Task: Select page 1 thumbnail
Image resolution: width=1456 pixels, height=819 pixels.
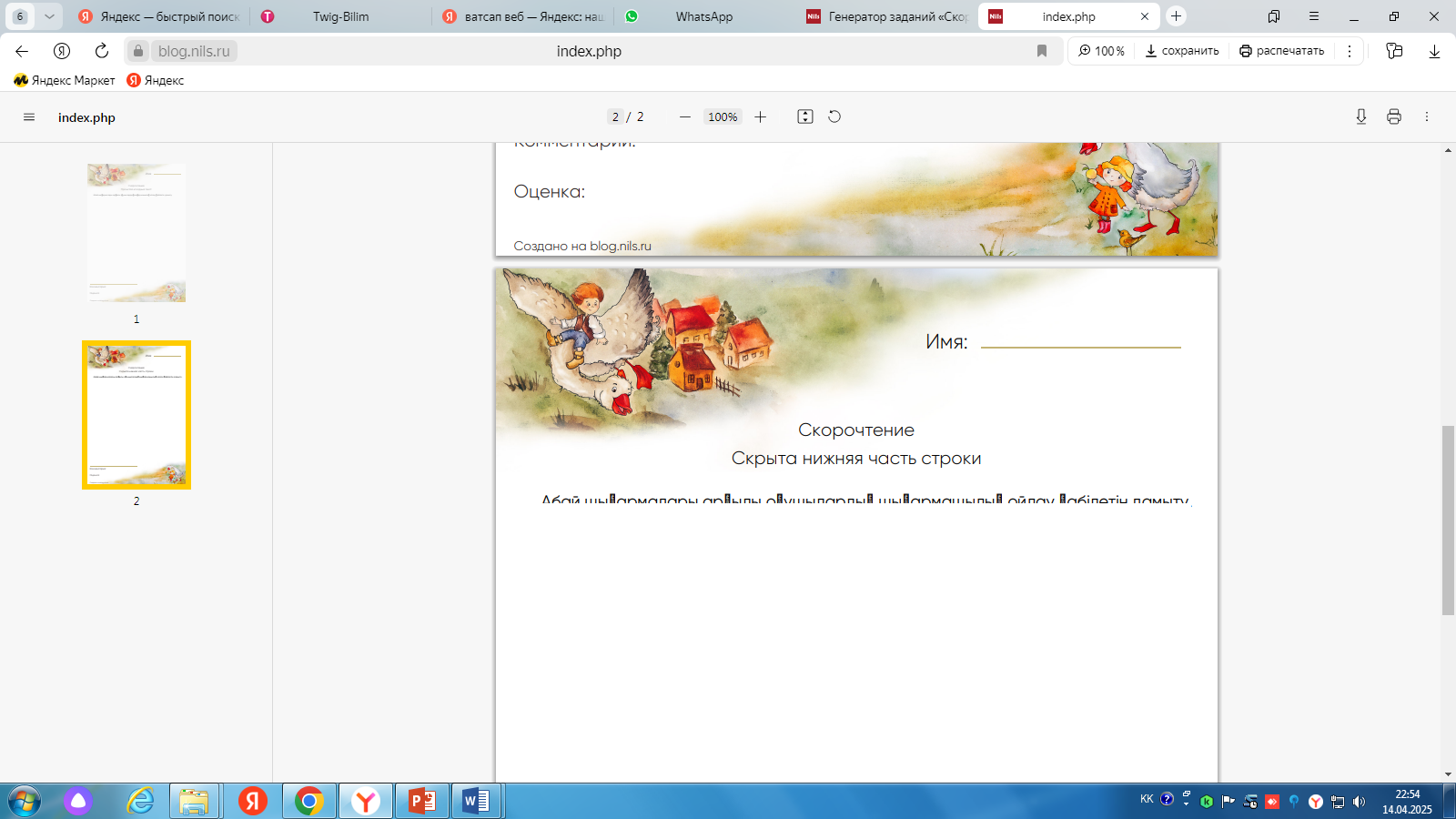Action: tap(136, 233)
